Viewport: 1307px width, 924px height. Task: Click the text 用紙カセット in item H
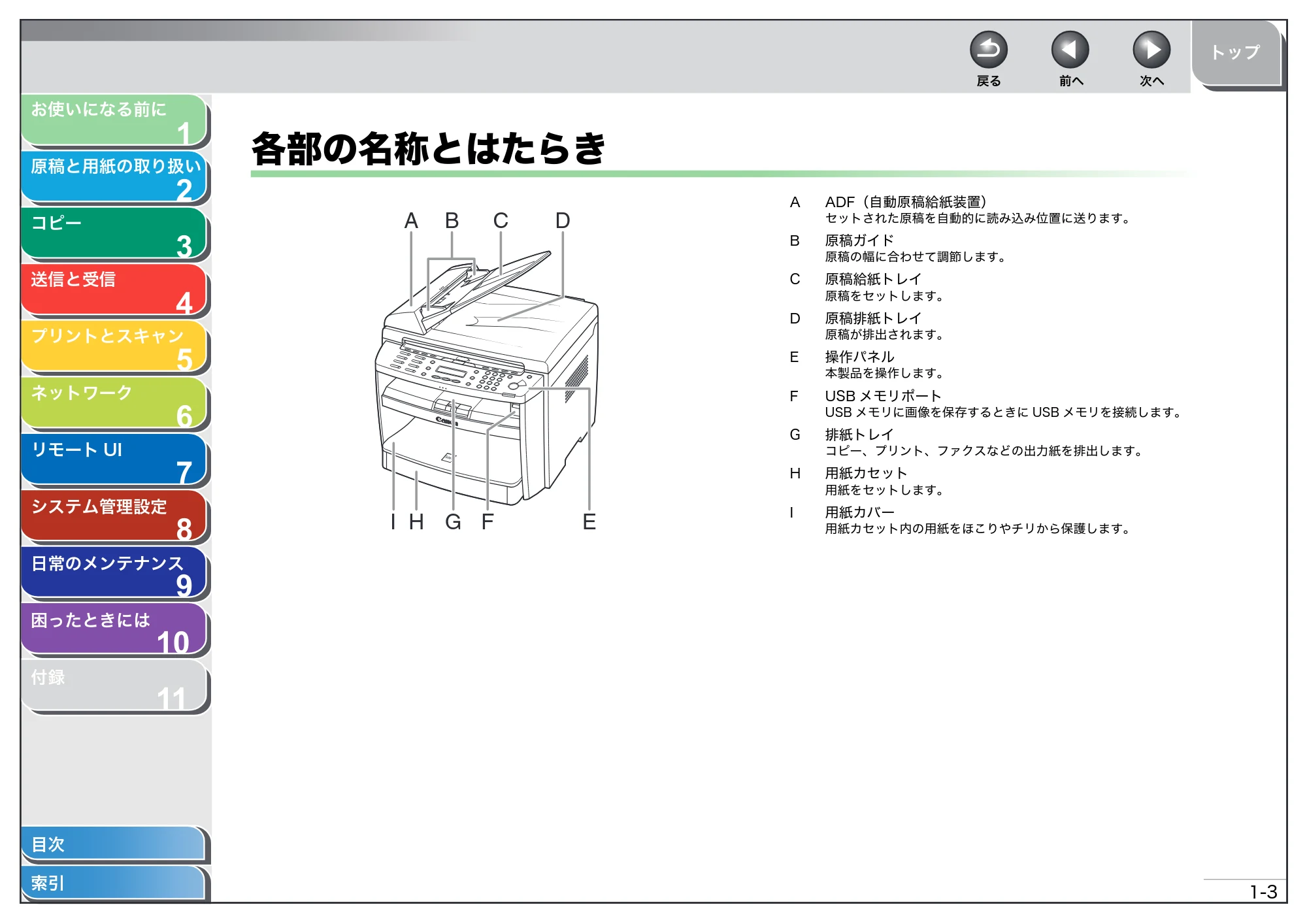(866, 473)
